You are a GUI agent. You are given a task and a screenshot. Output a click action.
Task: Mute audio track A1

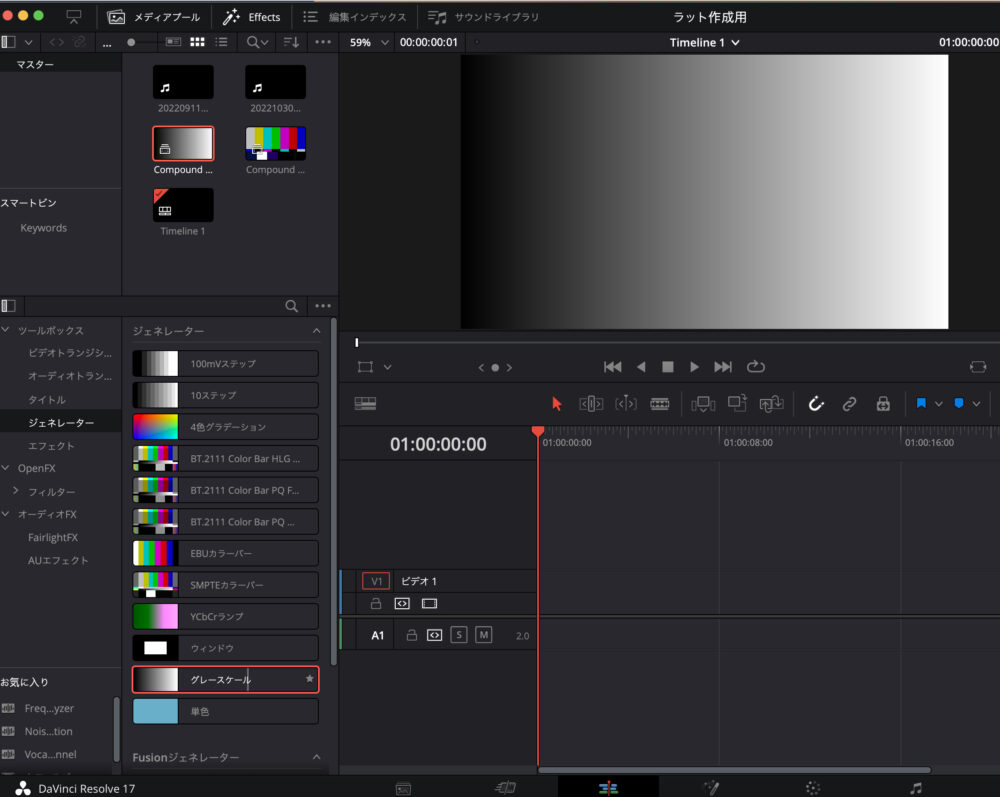coord(483,635)
